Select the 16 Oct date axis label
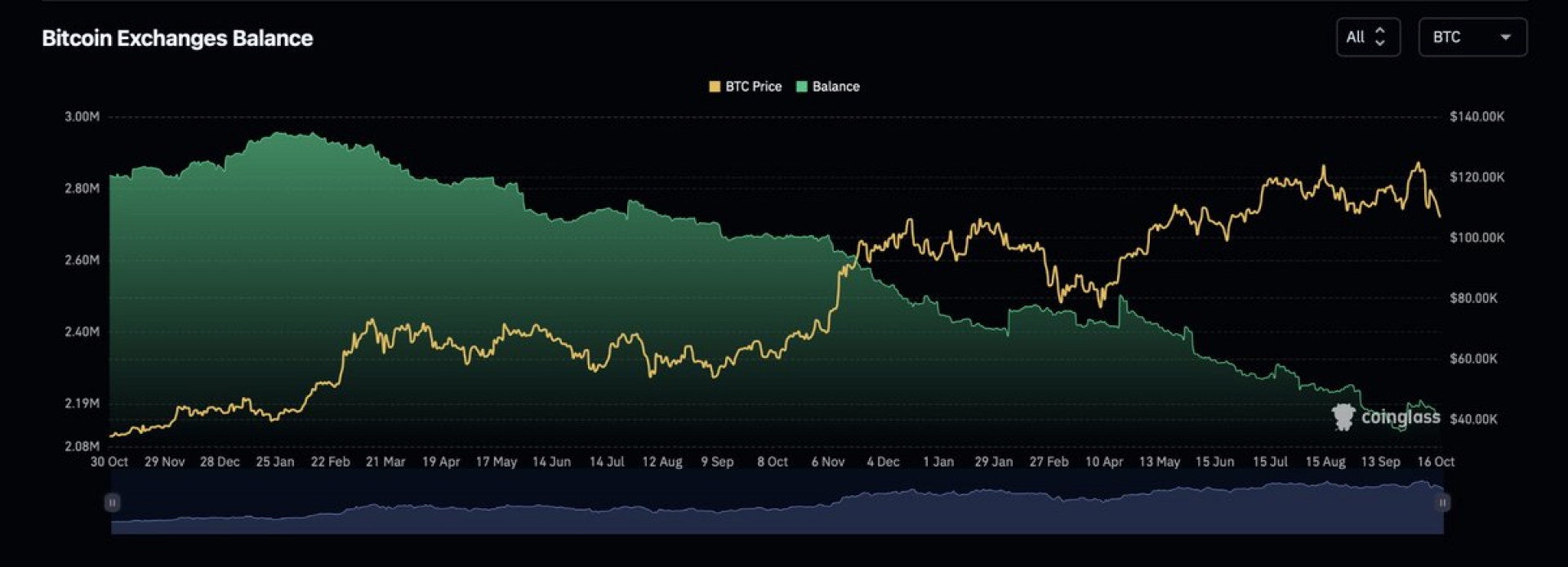1568x567 pixels. pyautogui.click(x=1435, y=462)
